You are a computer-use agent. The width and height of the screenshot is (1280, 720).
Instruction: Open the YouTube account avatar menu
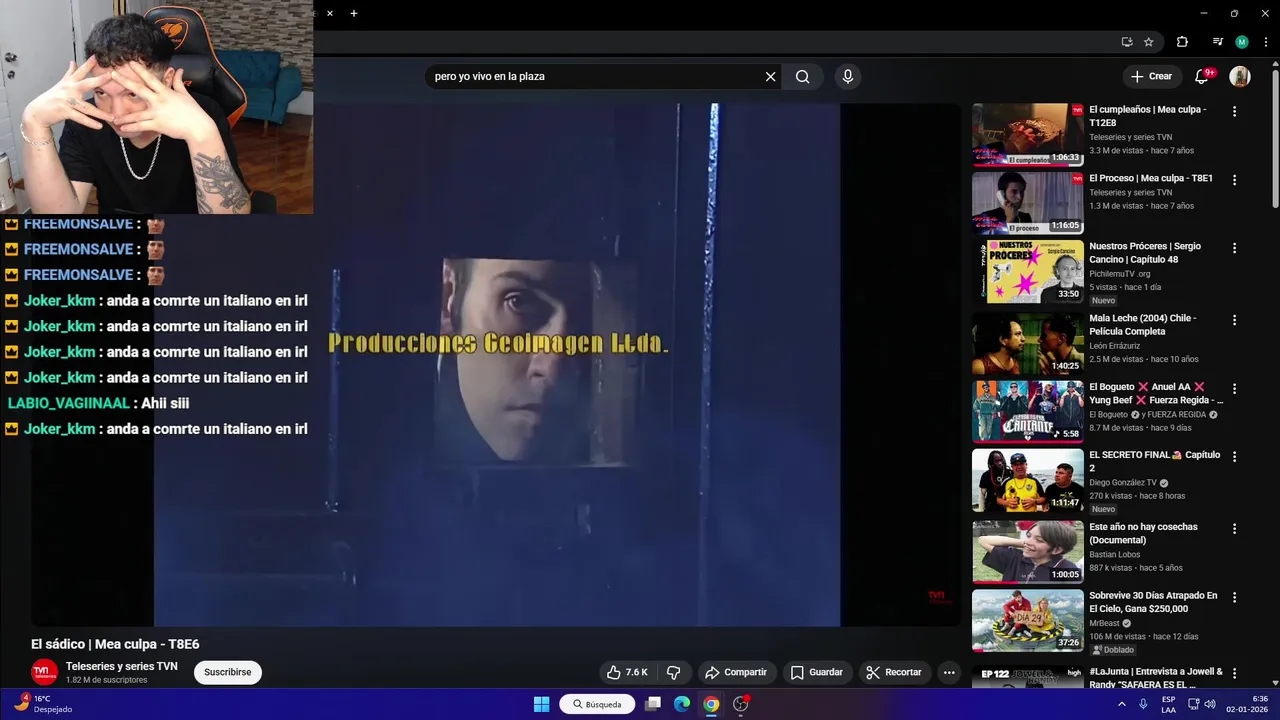click(1240, 76)
